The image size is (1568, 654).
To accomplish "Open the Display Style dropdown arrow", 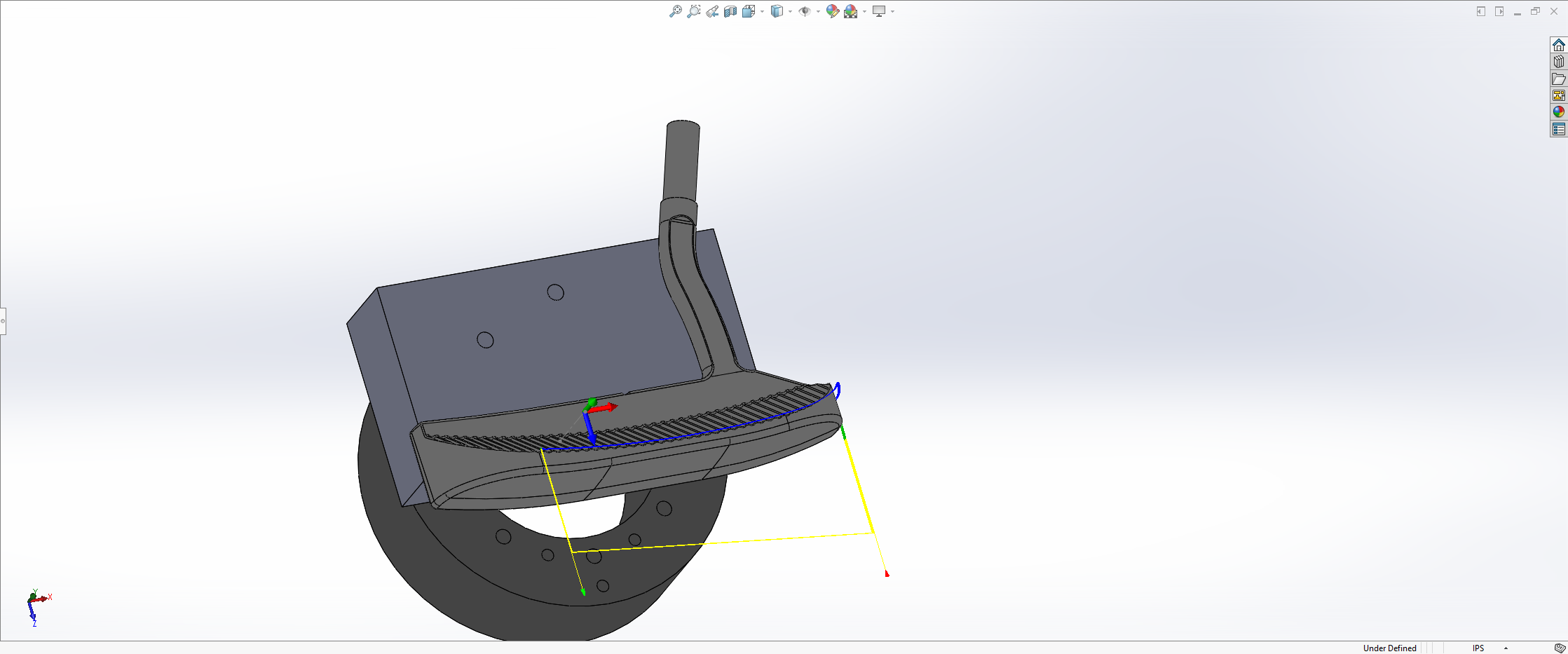I will pos(789,11).
